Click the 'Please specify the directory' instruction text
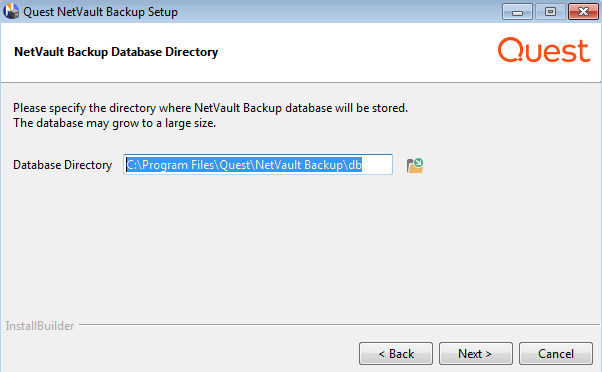The width and height of the screenshot is (602, 372). (x=210, y=108)
